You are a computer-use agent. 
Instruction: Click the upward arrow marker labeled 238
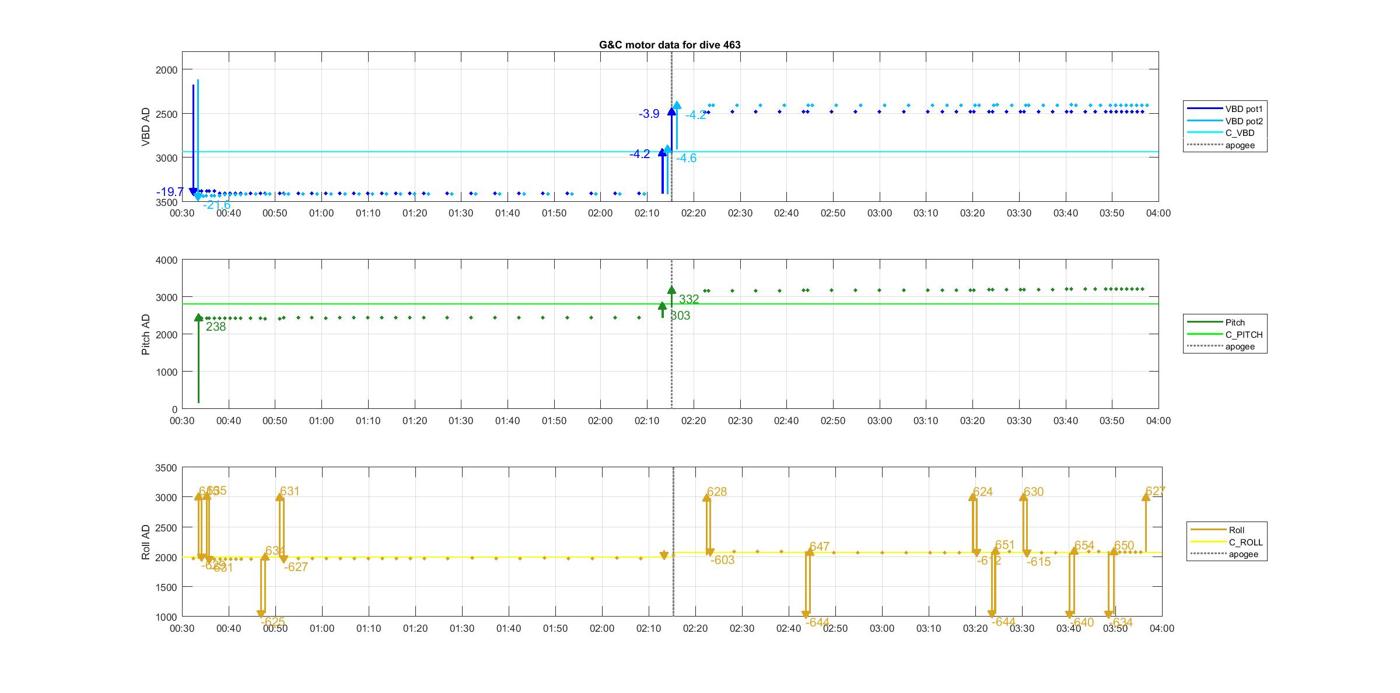click(198, 318)
